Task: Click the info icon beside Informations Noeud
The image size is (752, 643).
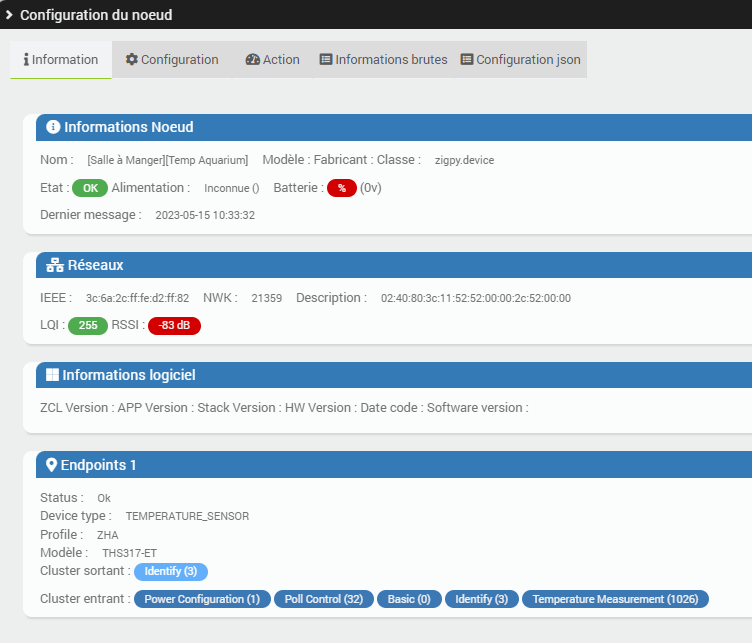Action: (53, 127)
